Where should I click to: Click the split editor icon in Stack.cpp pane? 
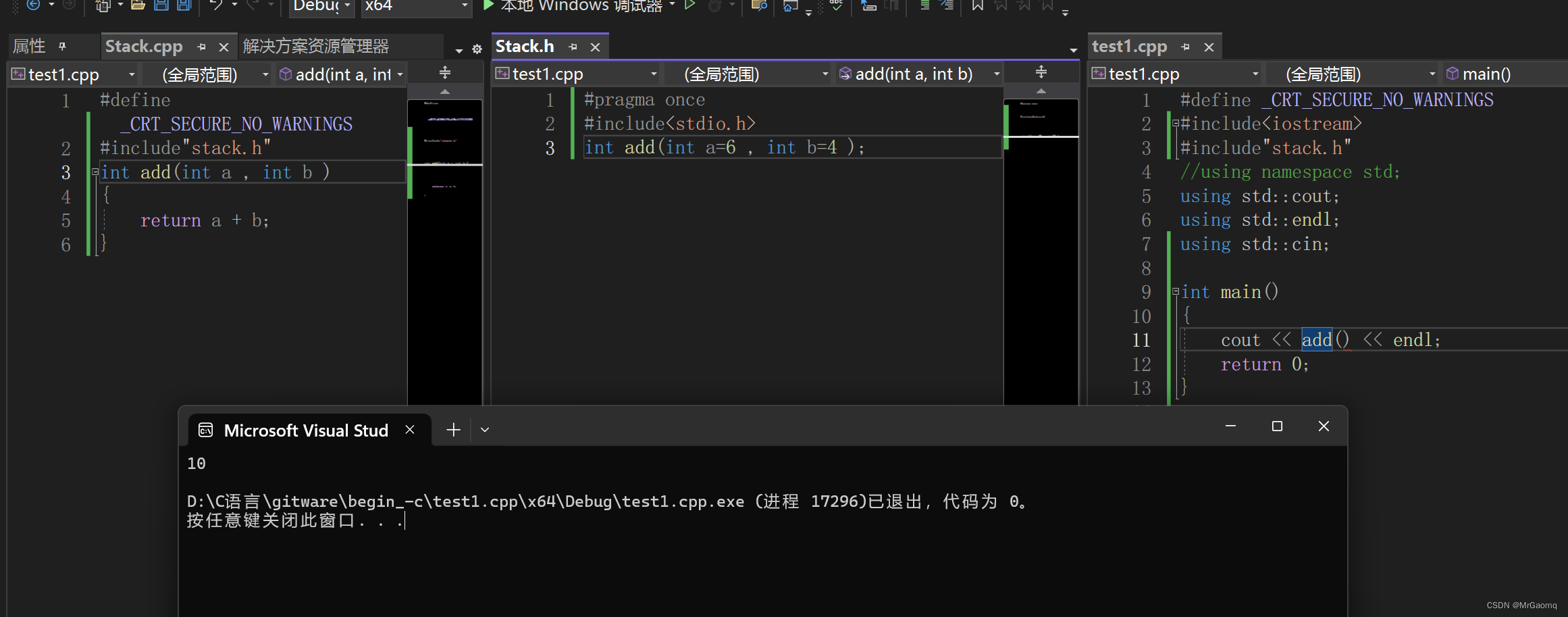[x=445, y=72]
